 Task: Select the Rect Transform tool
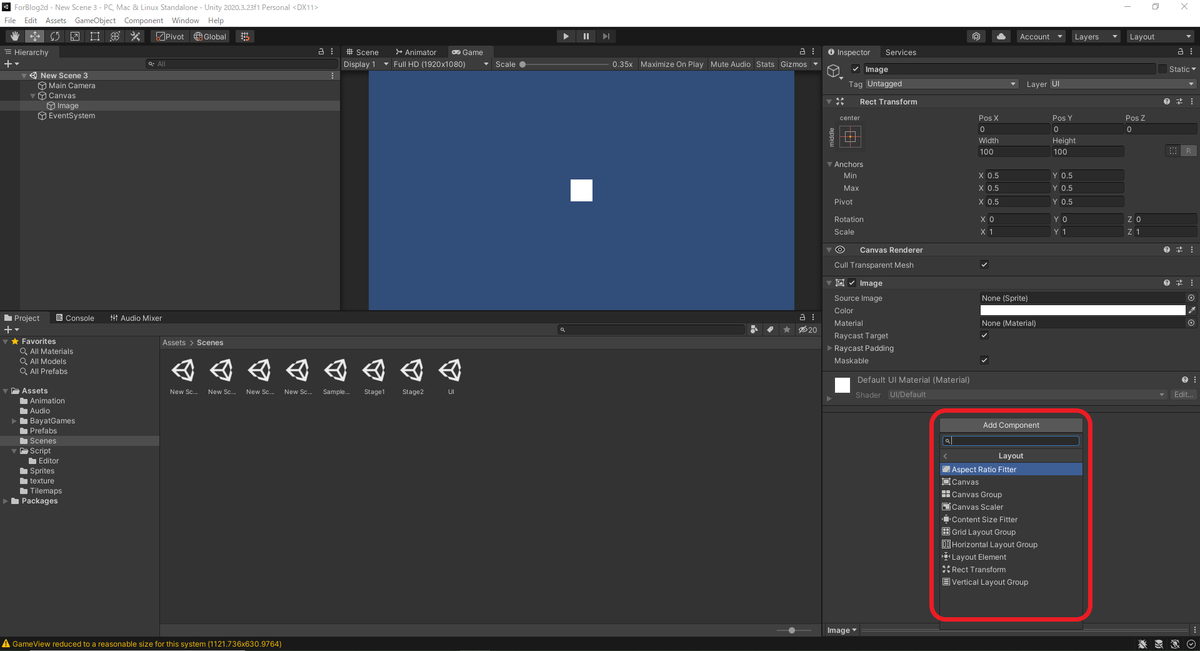[x=95, y=36]
